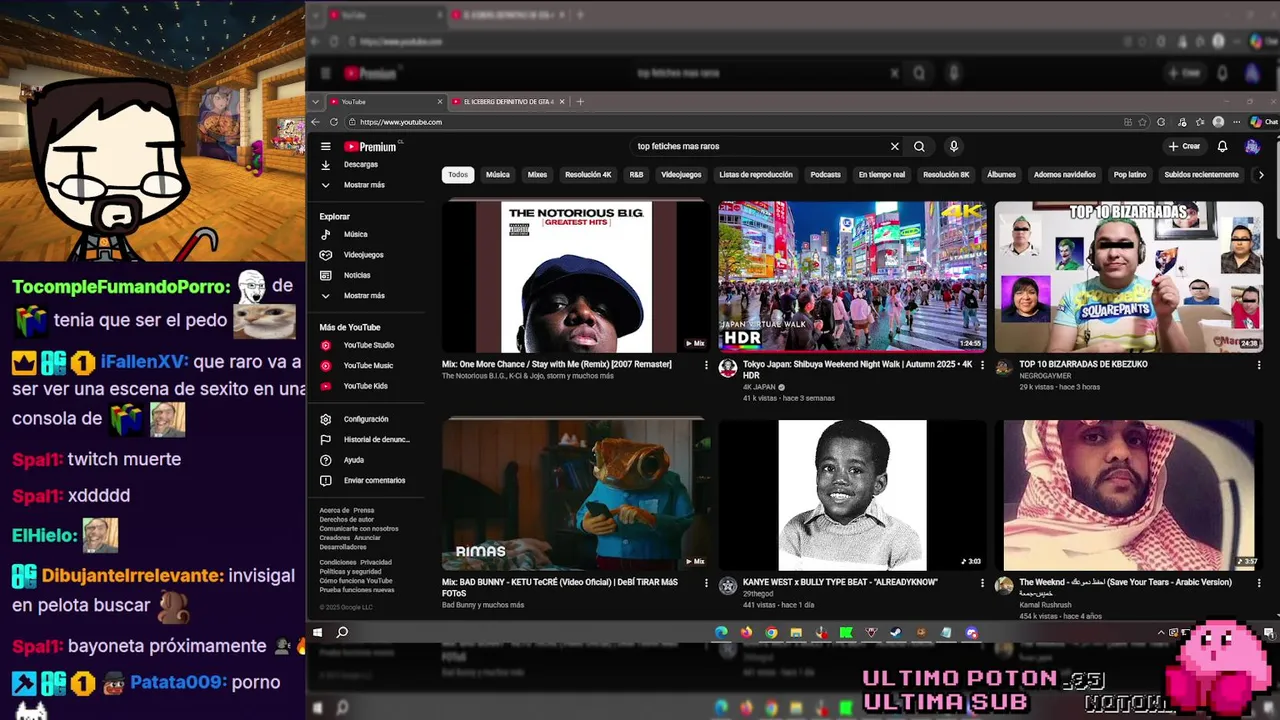
Task: Open the YouTube hamburger guide menu
Action: [325, 146]
